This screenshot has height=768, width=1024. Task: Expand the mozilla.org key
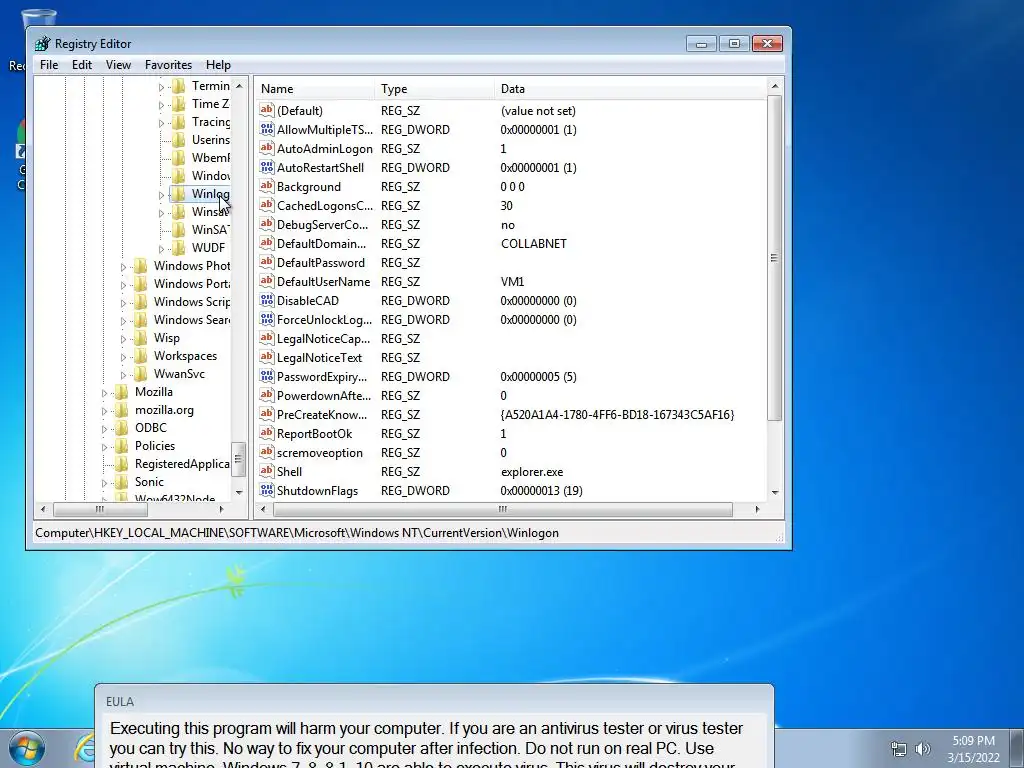tap(104, 411)
